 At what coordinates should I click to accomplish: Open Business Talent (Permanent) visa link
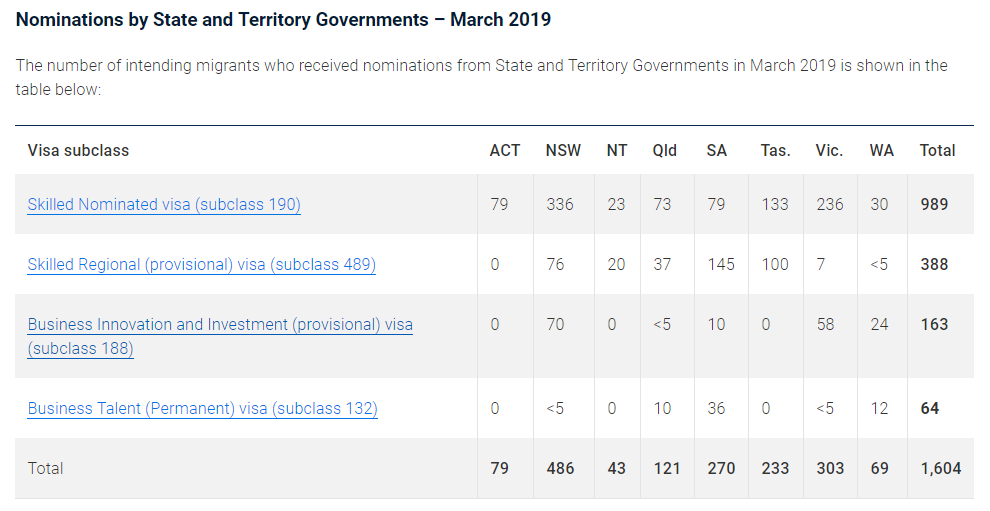click(202, 408)
